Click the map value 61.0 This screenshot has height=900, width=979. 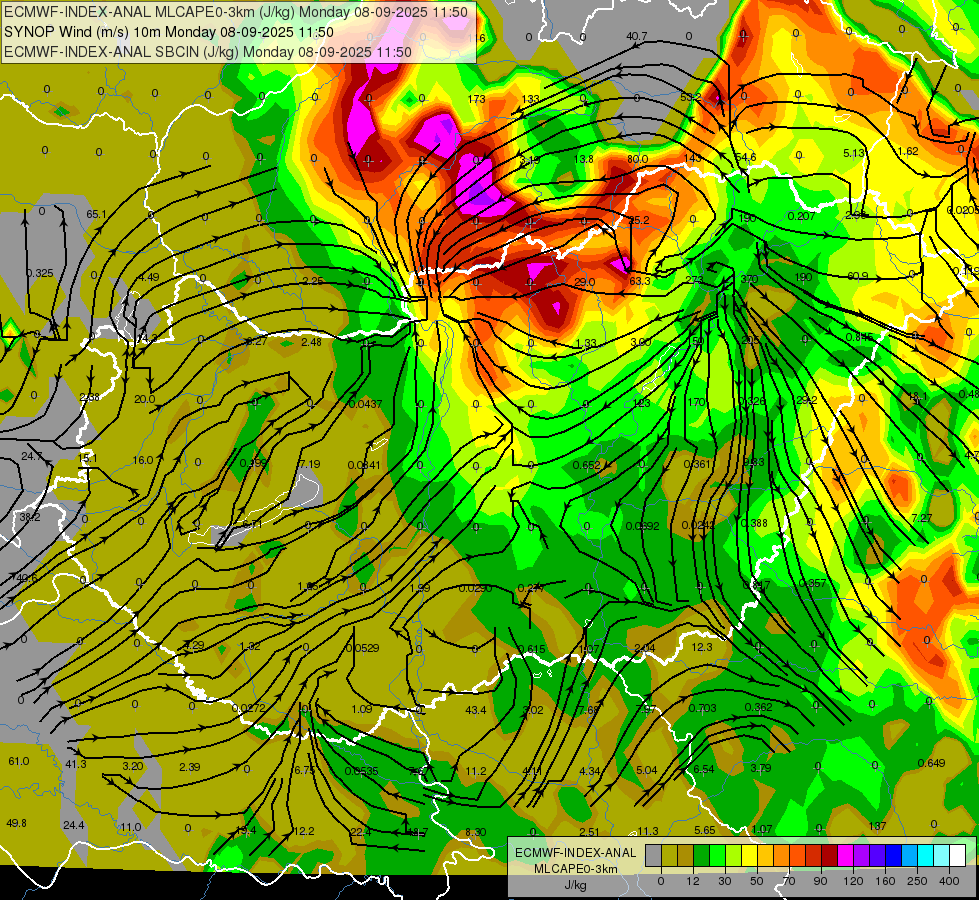pyautogui.click(x=19, y=761)
